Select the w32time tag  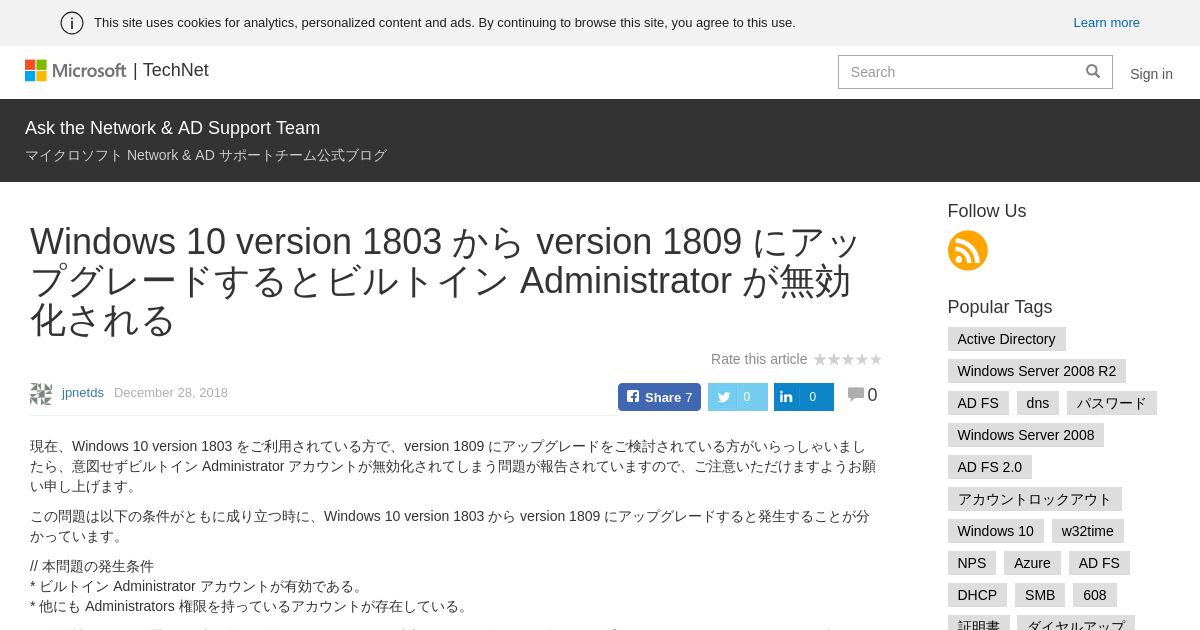(1088, 531)
